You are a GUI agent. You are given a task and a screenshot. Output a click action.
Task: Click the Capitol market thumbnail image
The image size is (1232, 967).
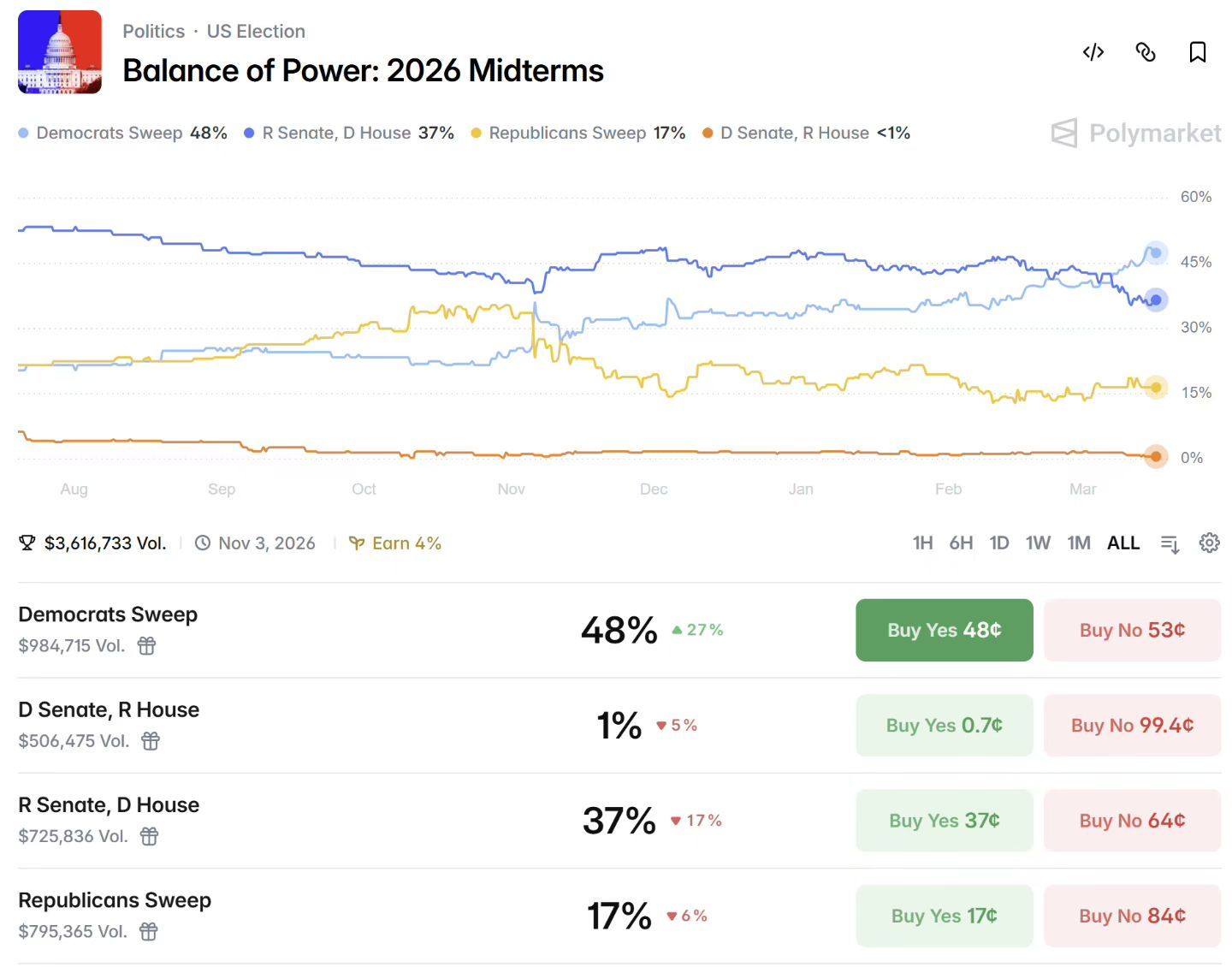point(60,52)
